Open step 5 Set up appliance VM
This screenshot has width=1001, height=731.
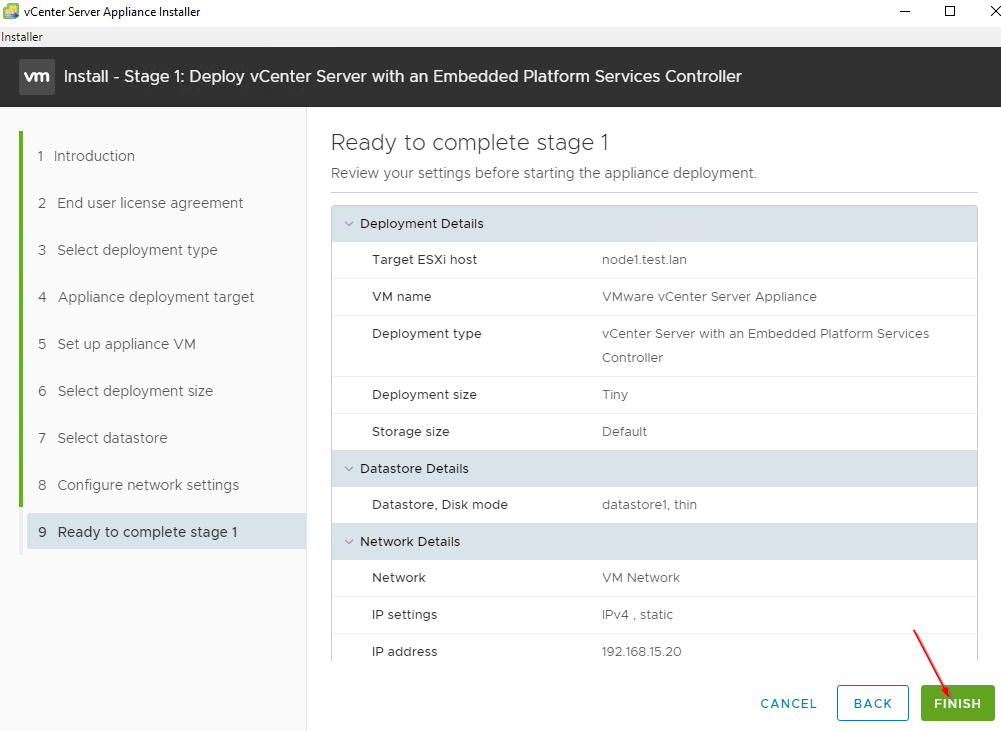[x=116, y=344]
